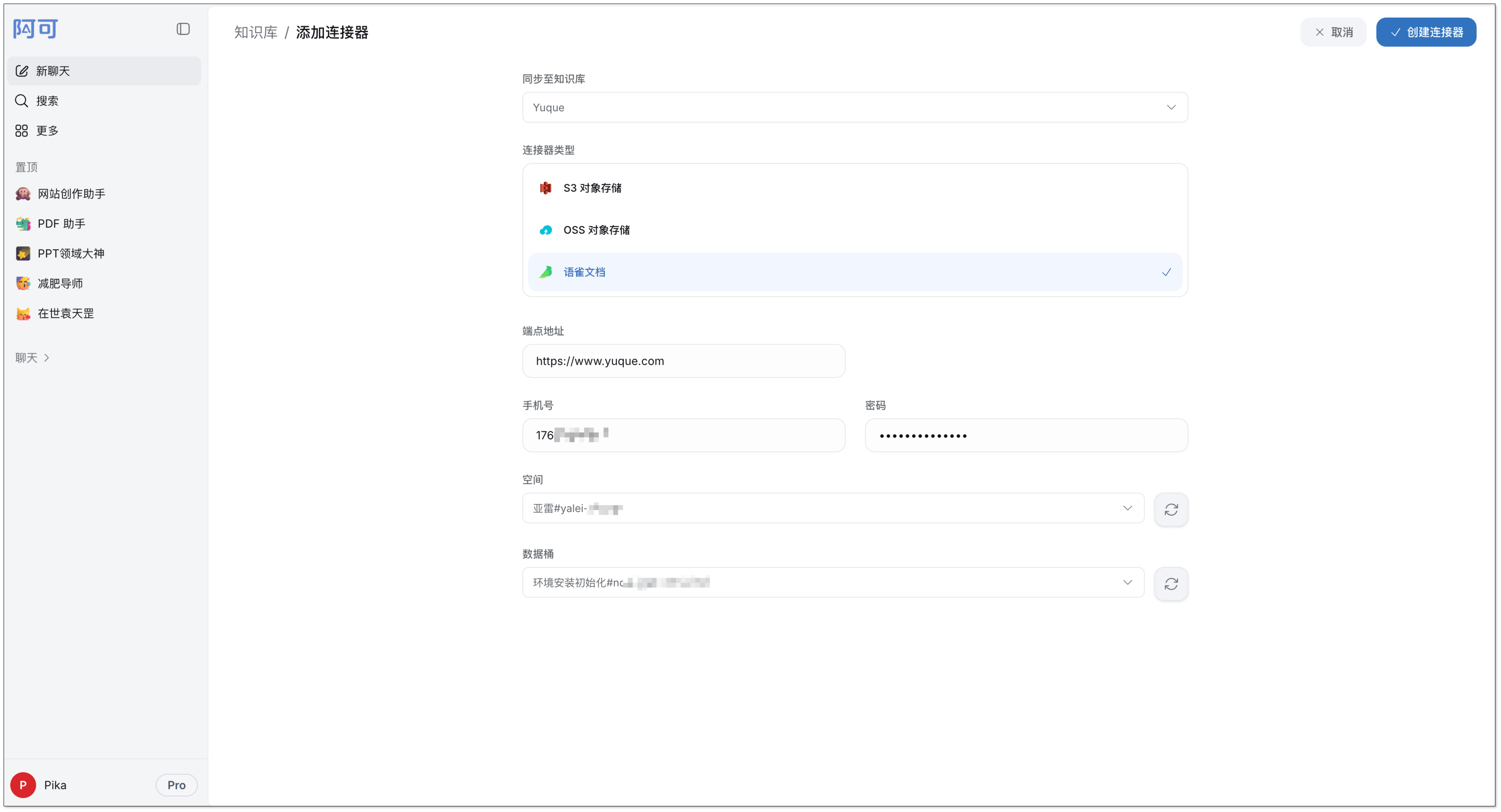This screenshot has height=812, width=1501.
Task: Click the 在世袁天罡 avatar icon
Action: click(23, 313)
